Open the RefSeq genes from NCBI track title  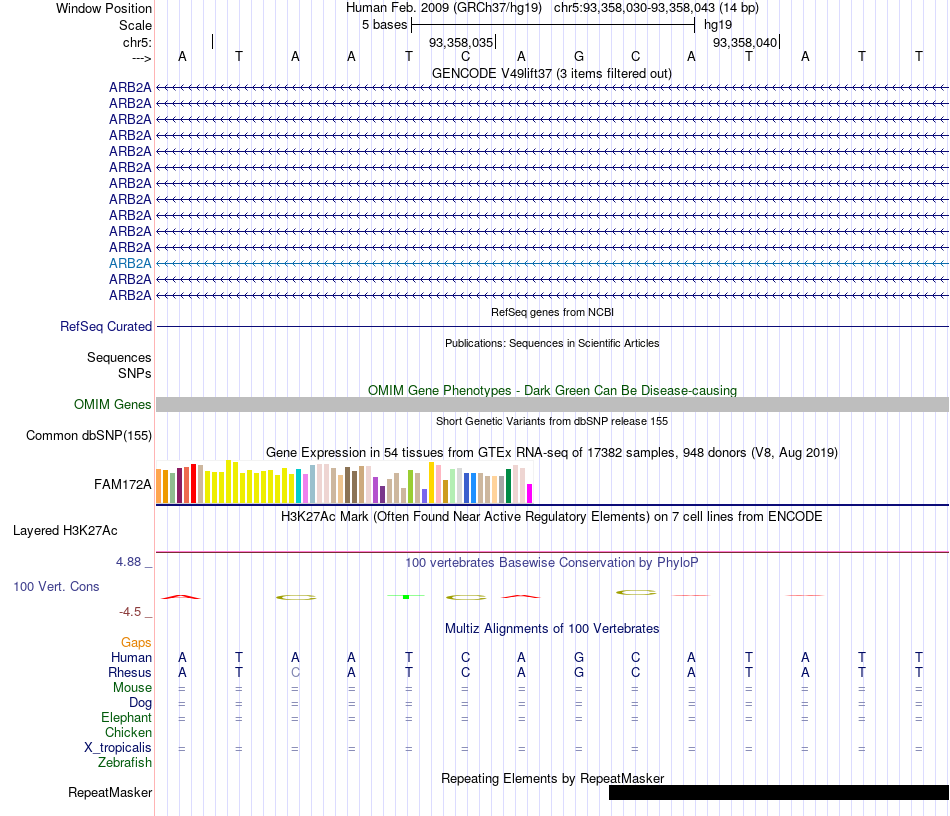[x=552, y=312]
